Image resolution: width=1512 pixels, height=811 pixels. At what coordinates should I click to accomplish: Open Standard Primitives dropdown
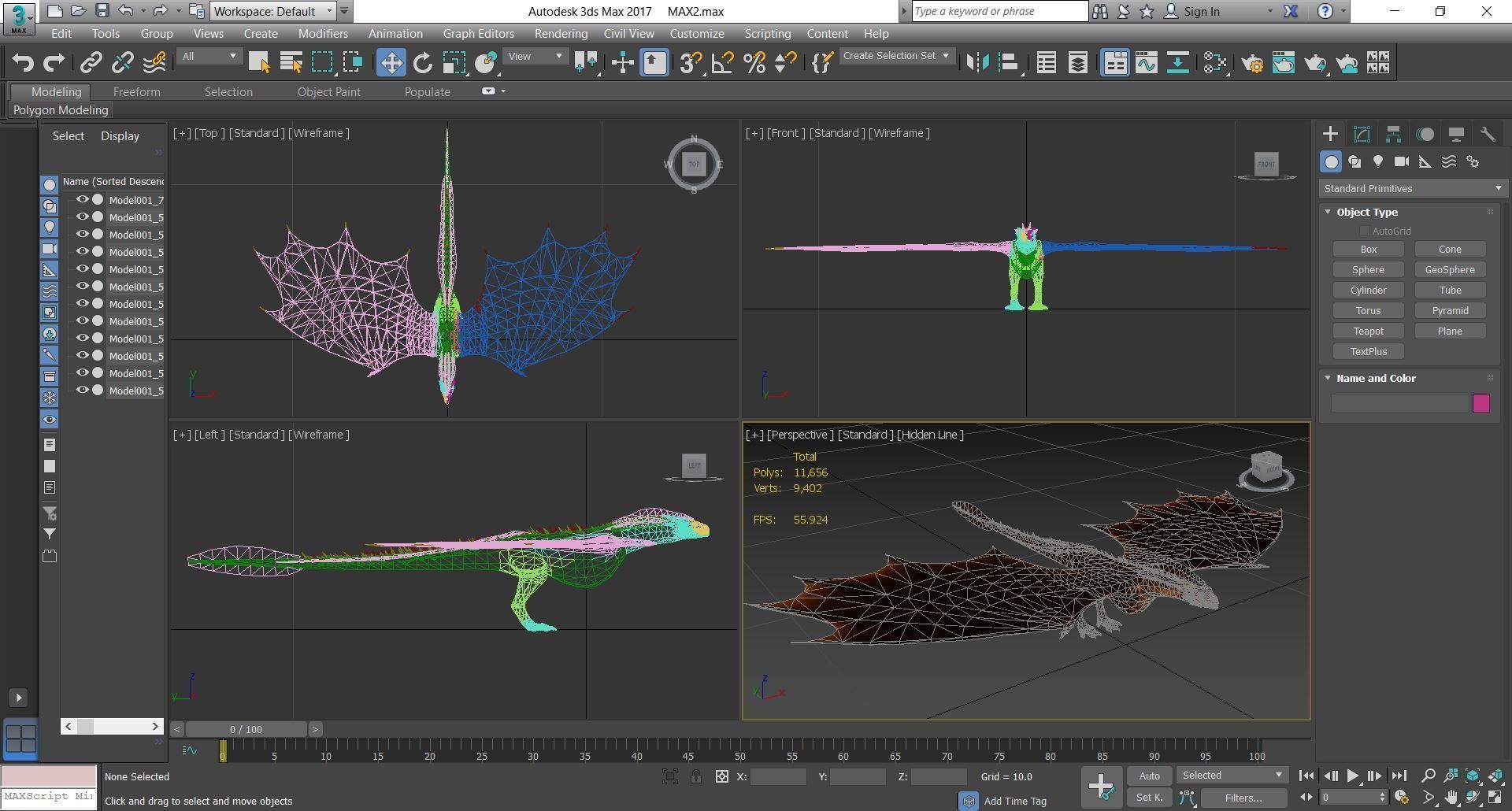[x=1413, y=188]
